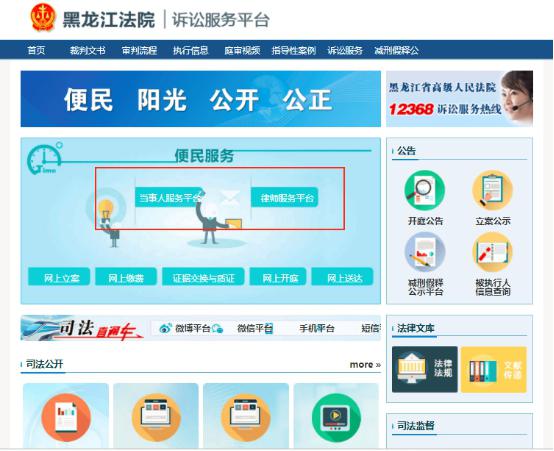Open the 证据交换与质证 button
The width and height of the screenshot is (554, 451).
click(203, 277)
